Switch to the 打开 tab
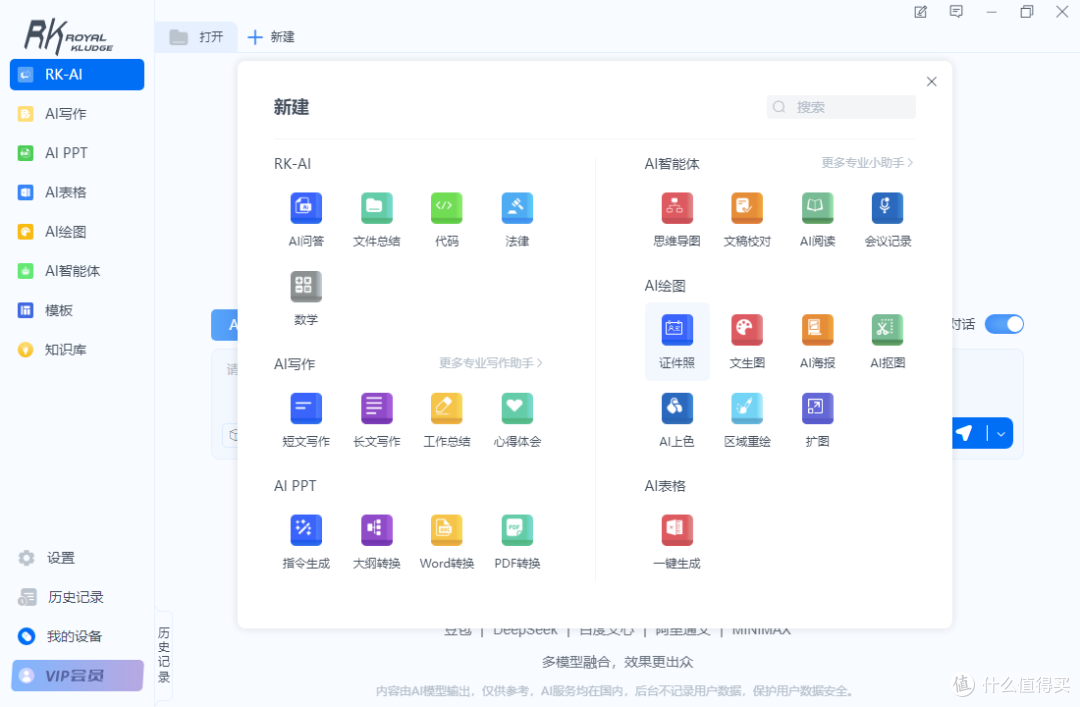The image size is (1080, 707). [197, 37]
